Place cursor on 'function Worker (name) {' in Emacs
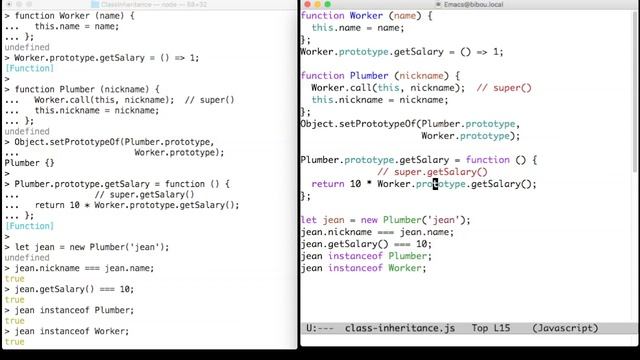Screen dimensions: 640x360 tap(366, 16)
